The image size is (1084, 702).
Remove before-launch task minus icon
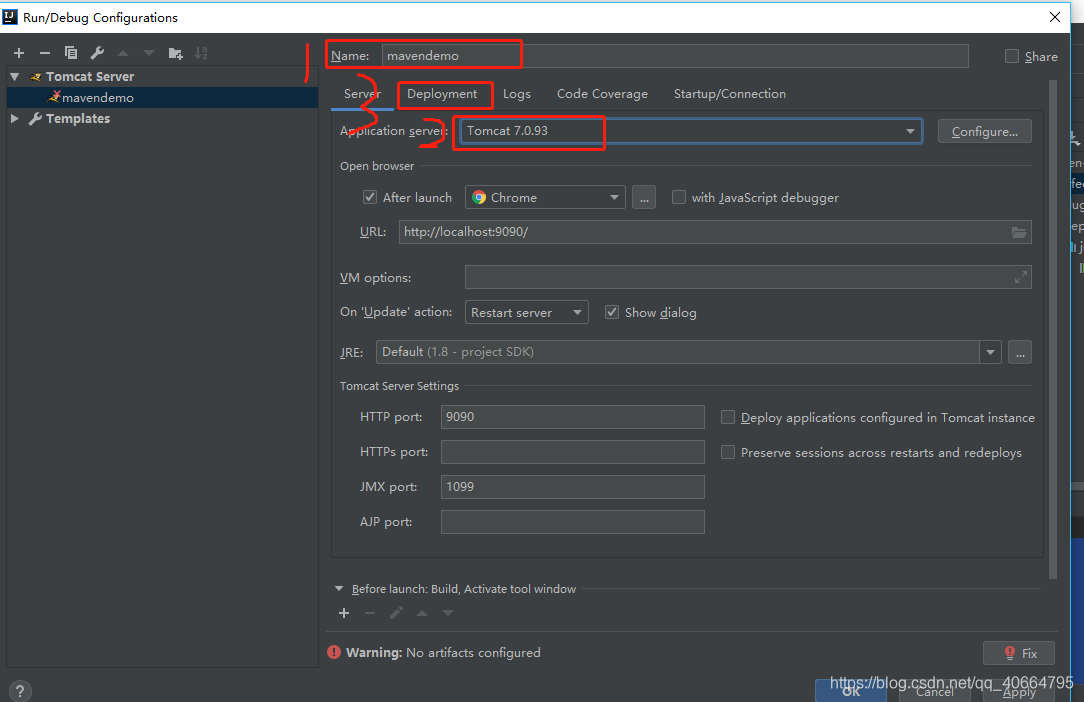pos(370,613)
